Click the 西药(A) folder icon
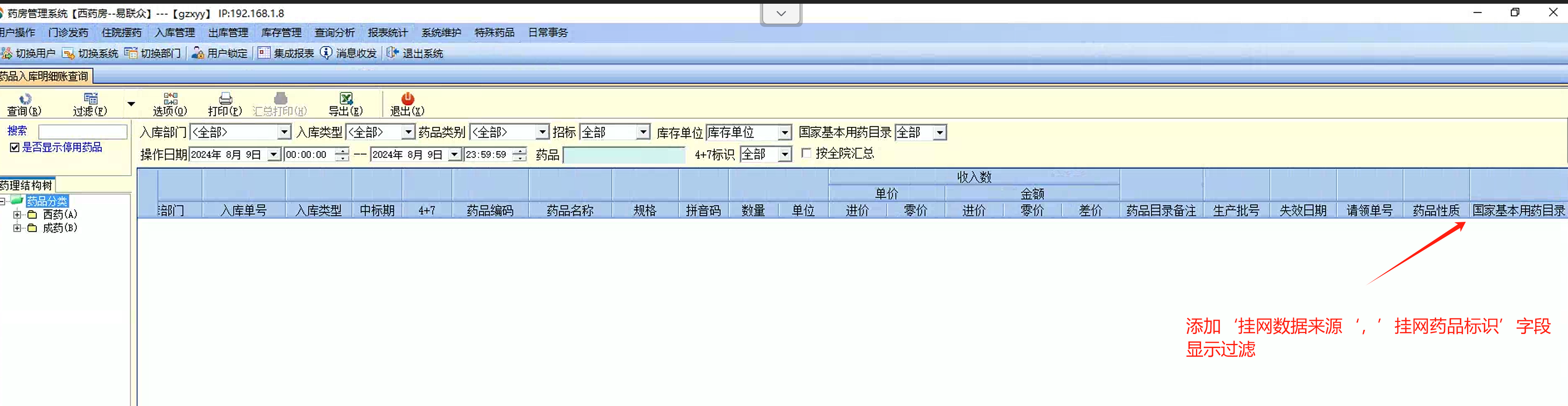 coord(32,215)
